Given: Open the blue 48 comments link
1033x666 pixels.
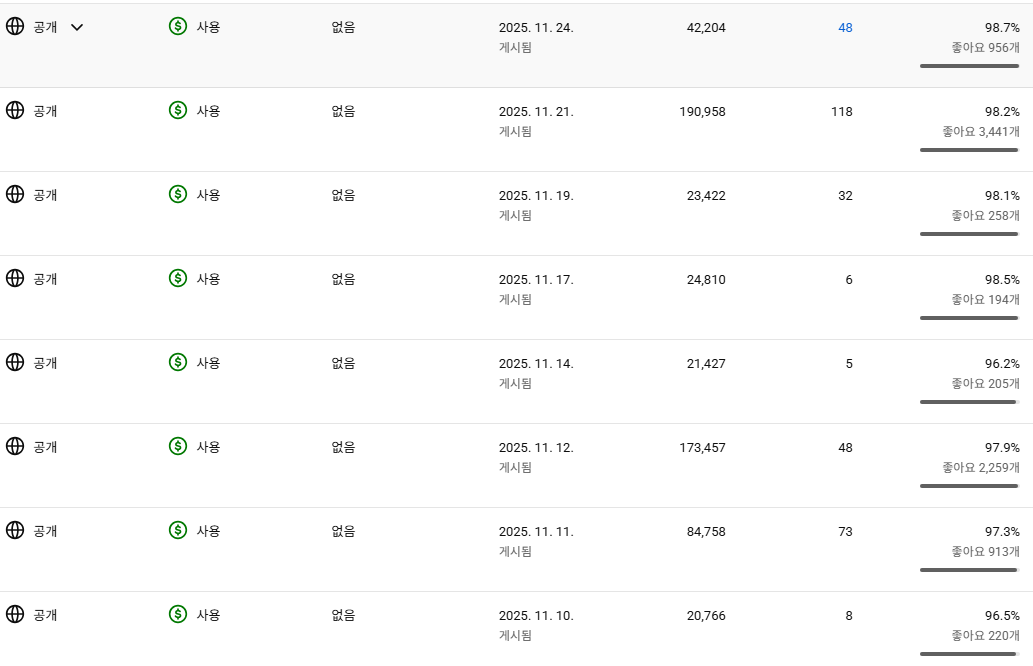Looking at the screenshot, I should click(845, 28).
